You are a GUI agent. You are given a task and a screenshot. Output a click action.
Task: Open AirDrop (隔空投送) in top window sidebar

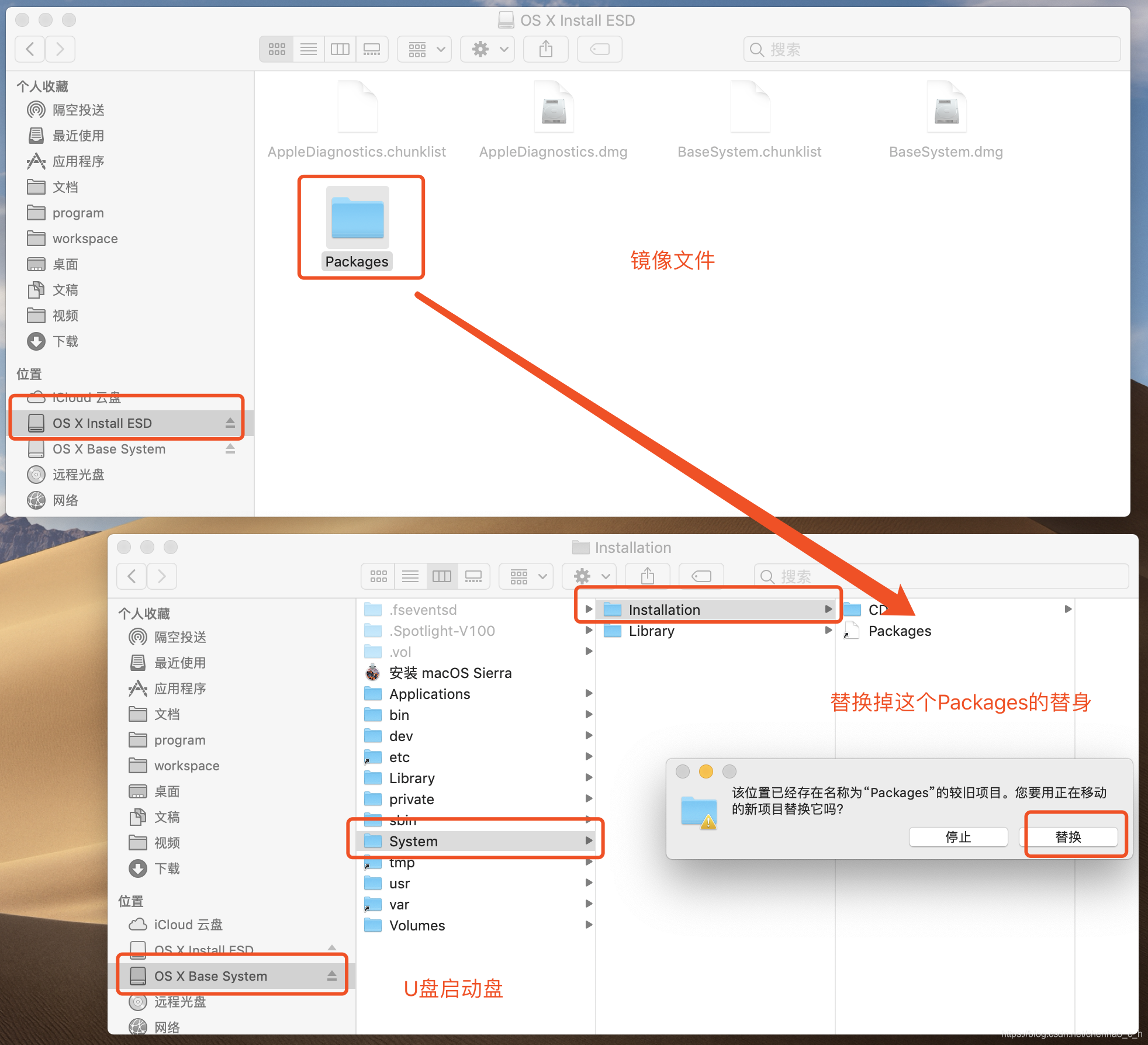pos(78,110)
